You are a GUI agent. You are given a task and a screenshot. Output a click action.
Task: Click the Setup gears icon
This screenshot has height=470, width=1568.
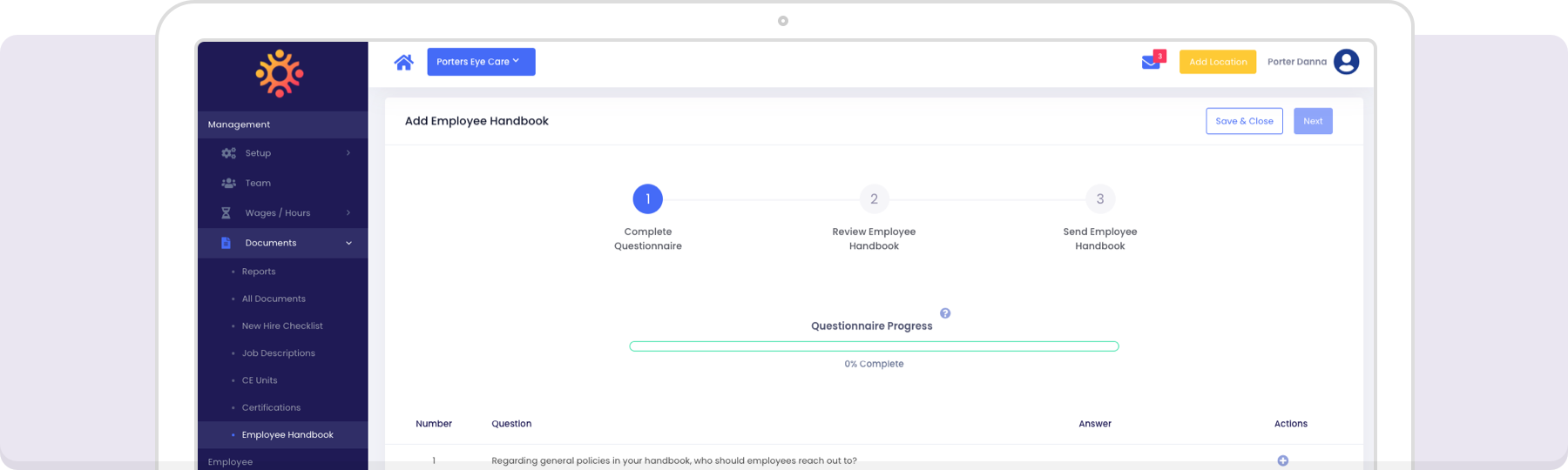[228, 153]
